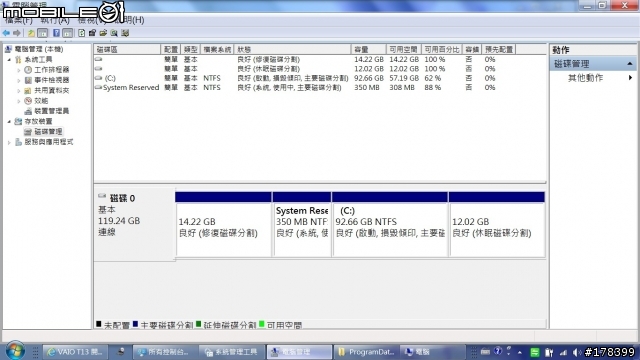Switch to VAIO T13 Internet Explorer taskbar button
The width and height of the screenshot is (640, 360).
76,352
